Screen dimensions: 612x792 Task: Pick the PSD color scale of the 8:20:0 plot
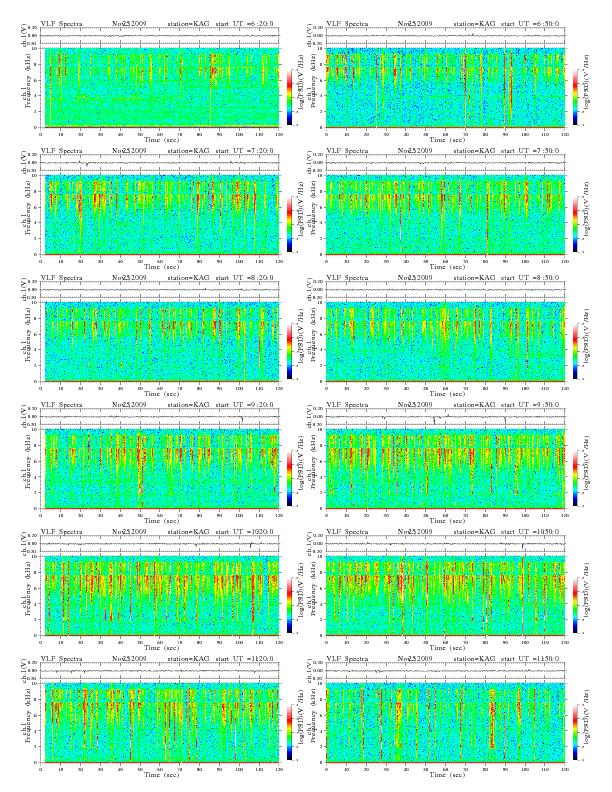tap(289, 351)
